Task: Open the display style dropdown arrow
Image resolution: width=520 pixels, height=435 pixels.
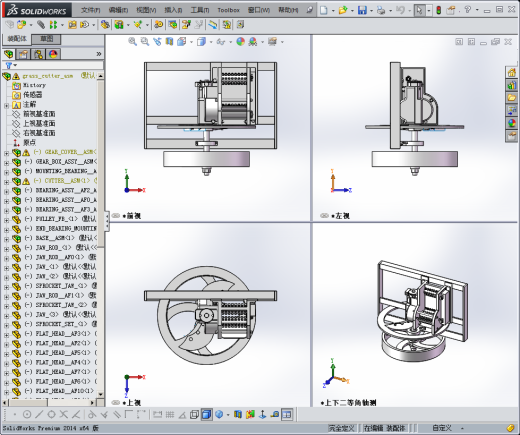Action: pos(211,42)
